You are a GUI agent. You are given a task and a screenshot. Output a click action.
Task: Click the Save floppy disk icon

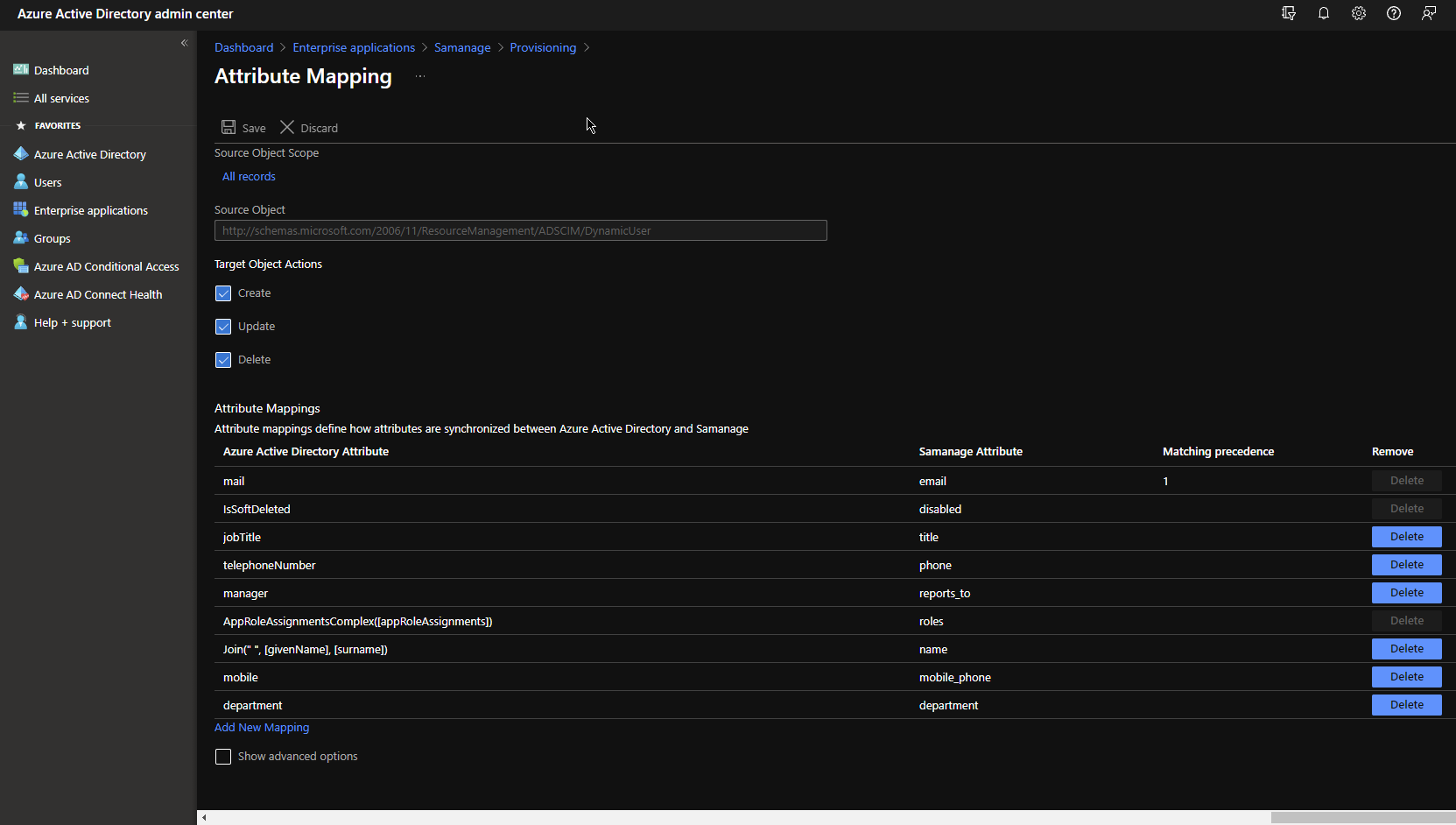click(229, 127)
